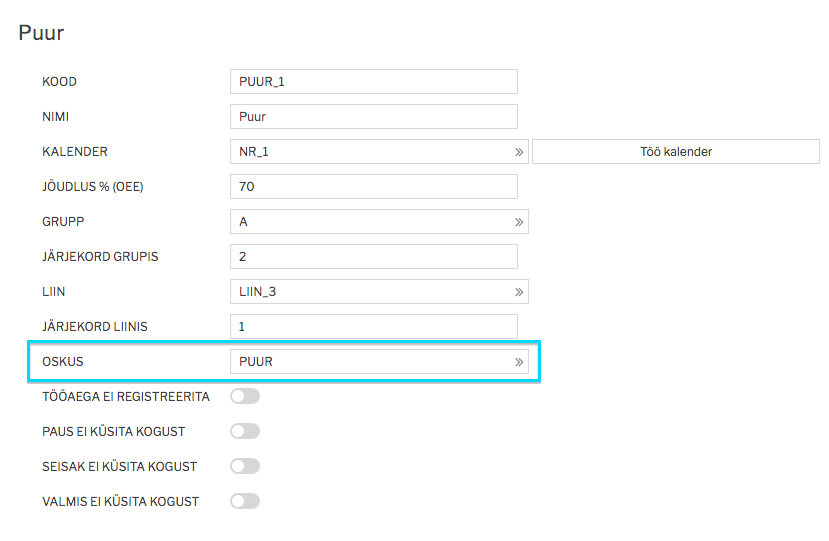Toggle TÖÖAEGA EI REGISTREERITA switch
This screenshot has width=829, height=541.
coord(245,396)
